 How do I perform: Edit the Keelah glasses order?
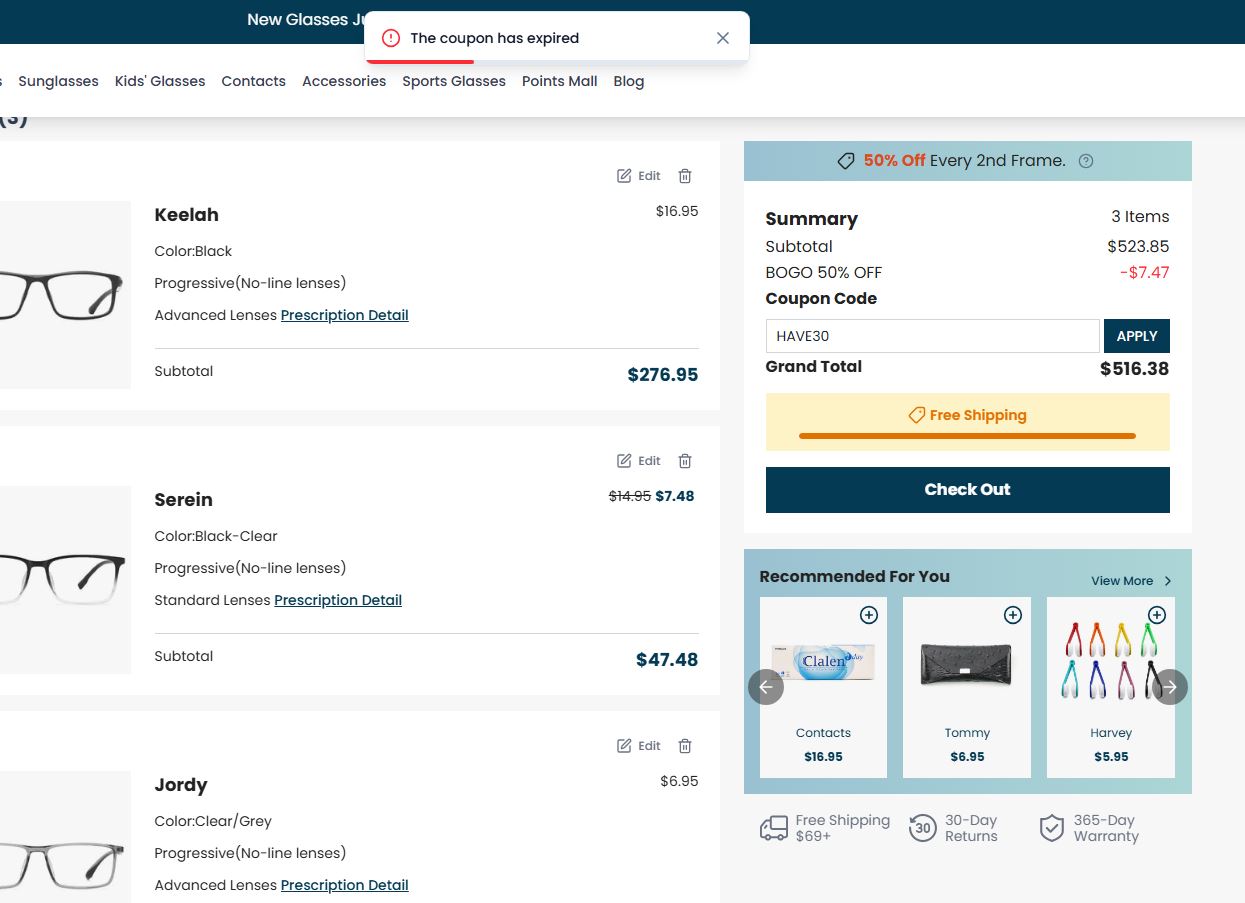point(639,176)
